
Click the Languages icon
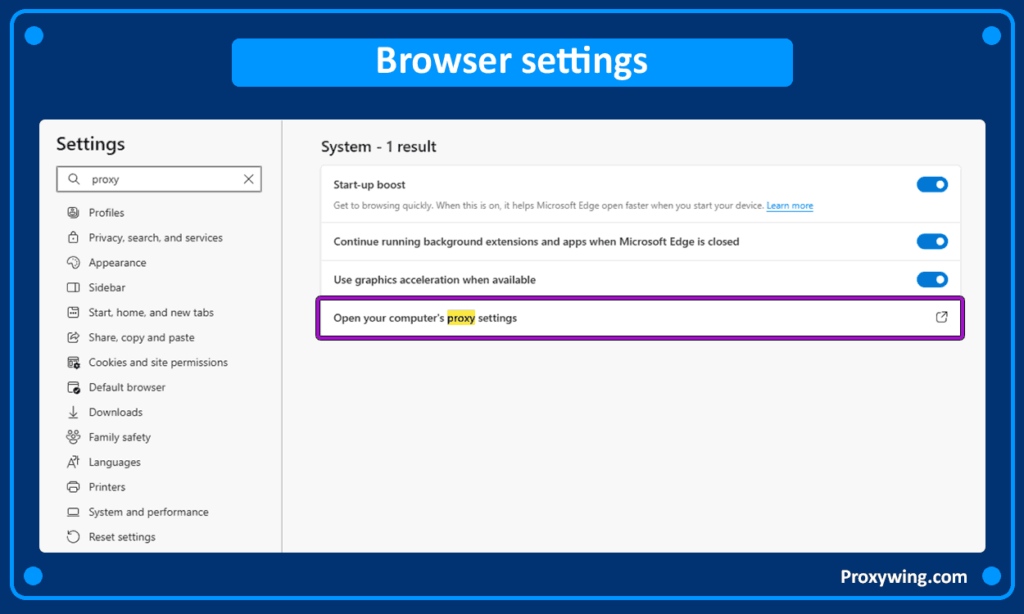pyautogui.click(x=73, y=462)
